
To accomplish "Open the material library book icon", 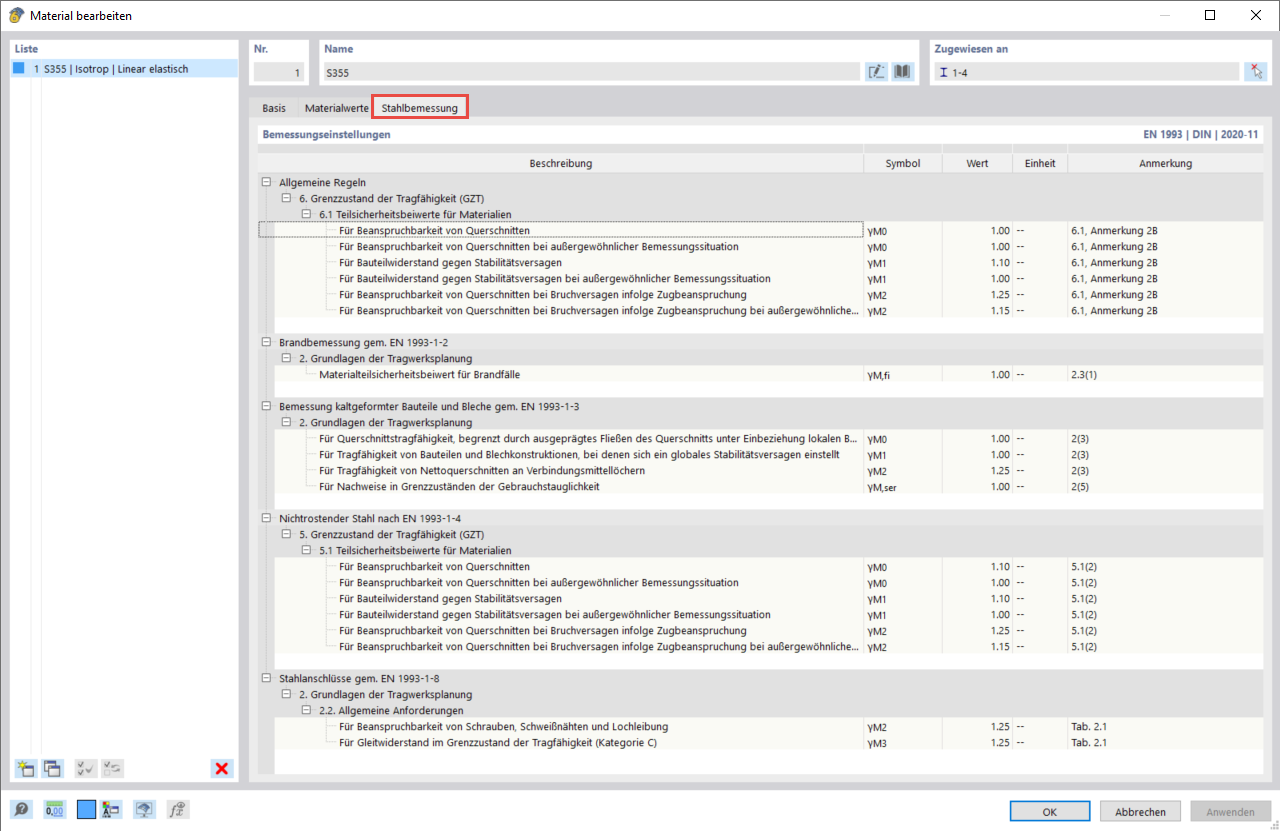I will tap(903, 72).
